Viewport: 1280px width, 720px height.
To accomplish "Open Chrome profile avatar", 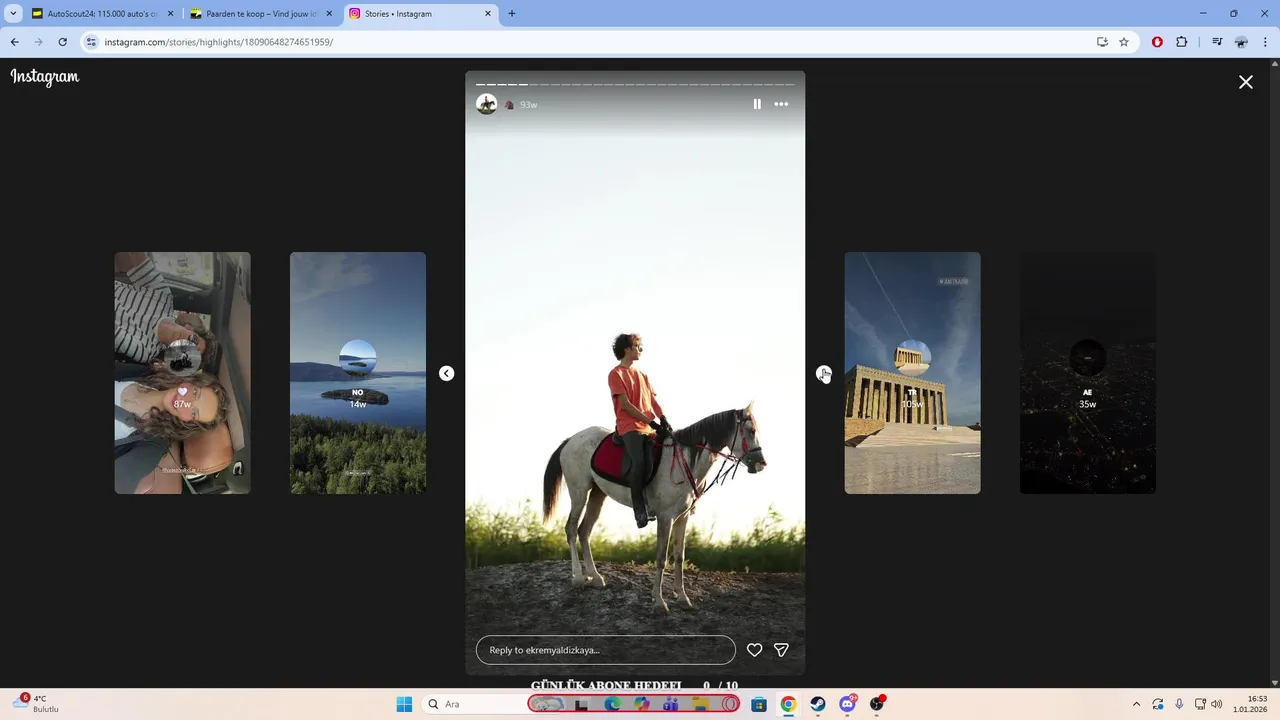I will click(1241, 42).
